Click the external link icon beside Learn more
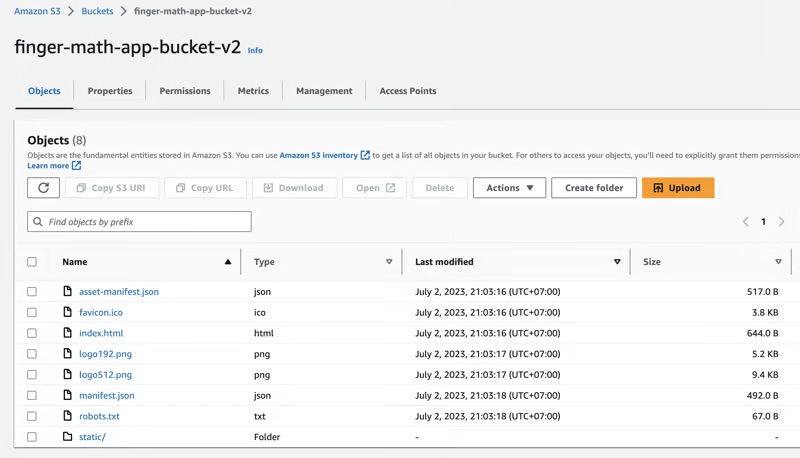 [x=77, y=165]
